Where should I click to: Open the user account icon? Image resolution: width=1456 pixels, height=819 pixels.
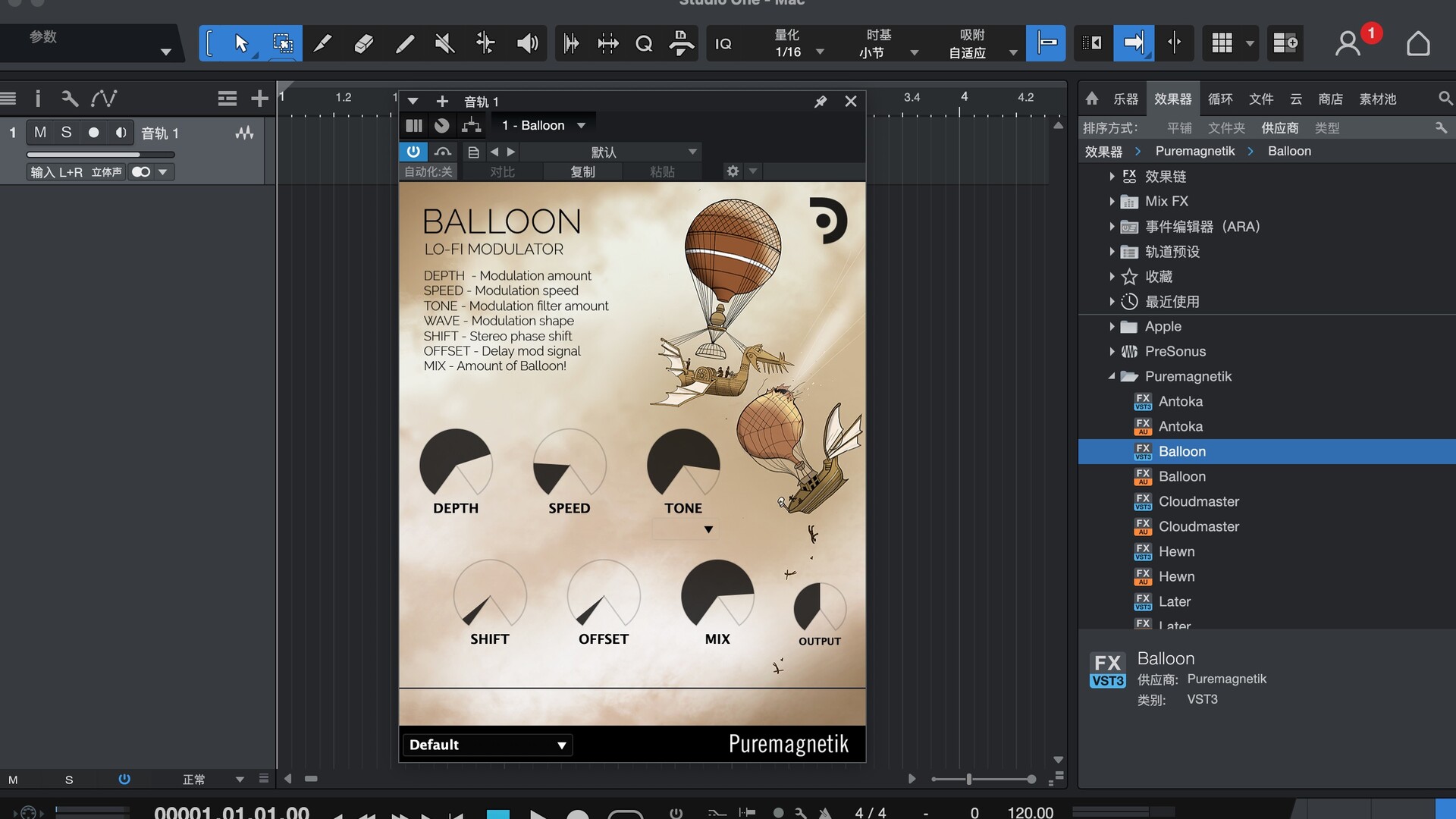tap(1348, 43)
